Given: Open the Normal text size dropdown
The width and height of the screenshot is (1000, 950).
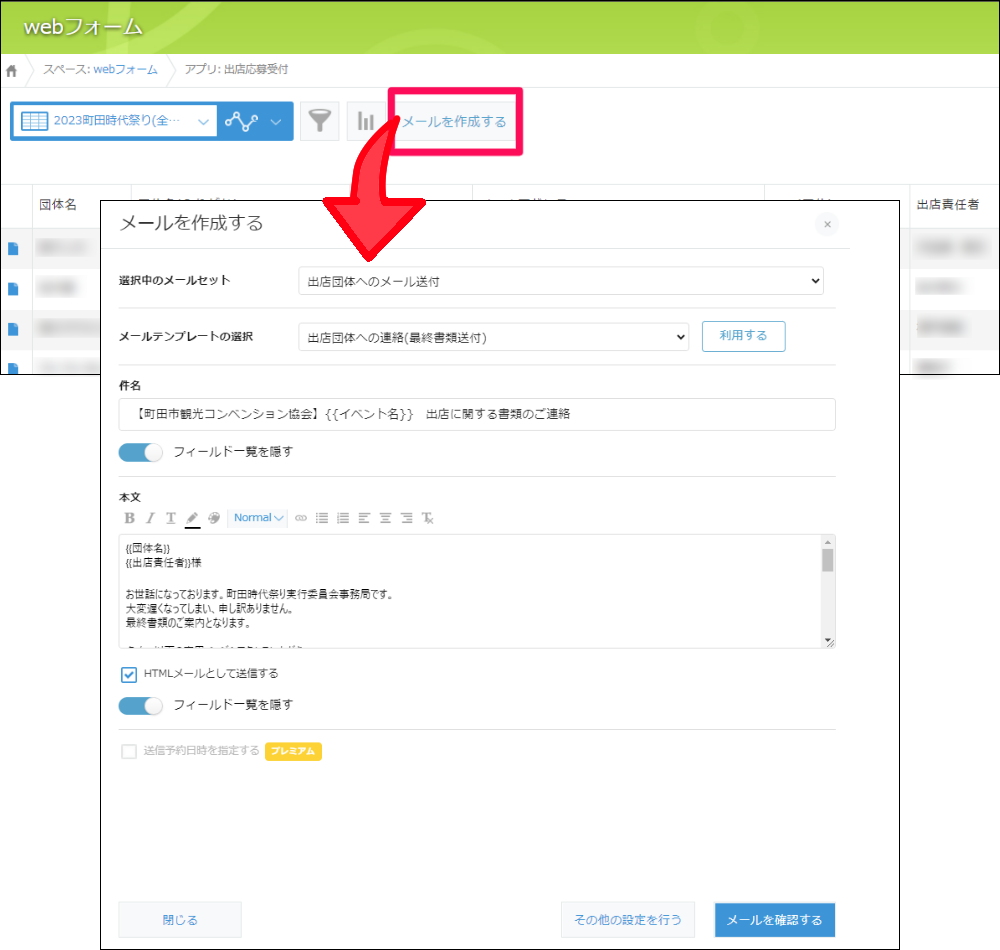Looking at the screenshot, I should coord(258,518).
